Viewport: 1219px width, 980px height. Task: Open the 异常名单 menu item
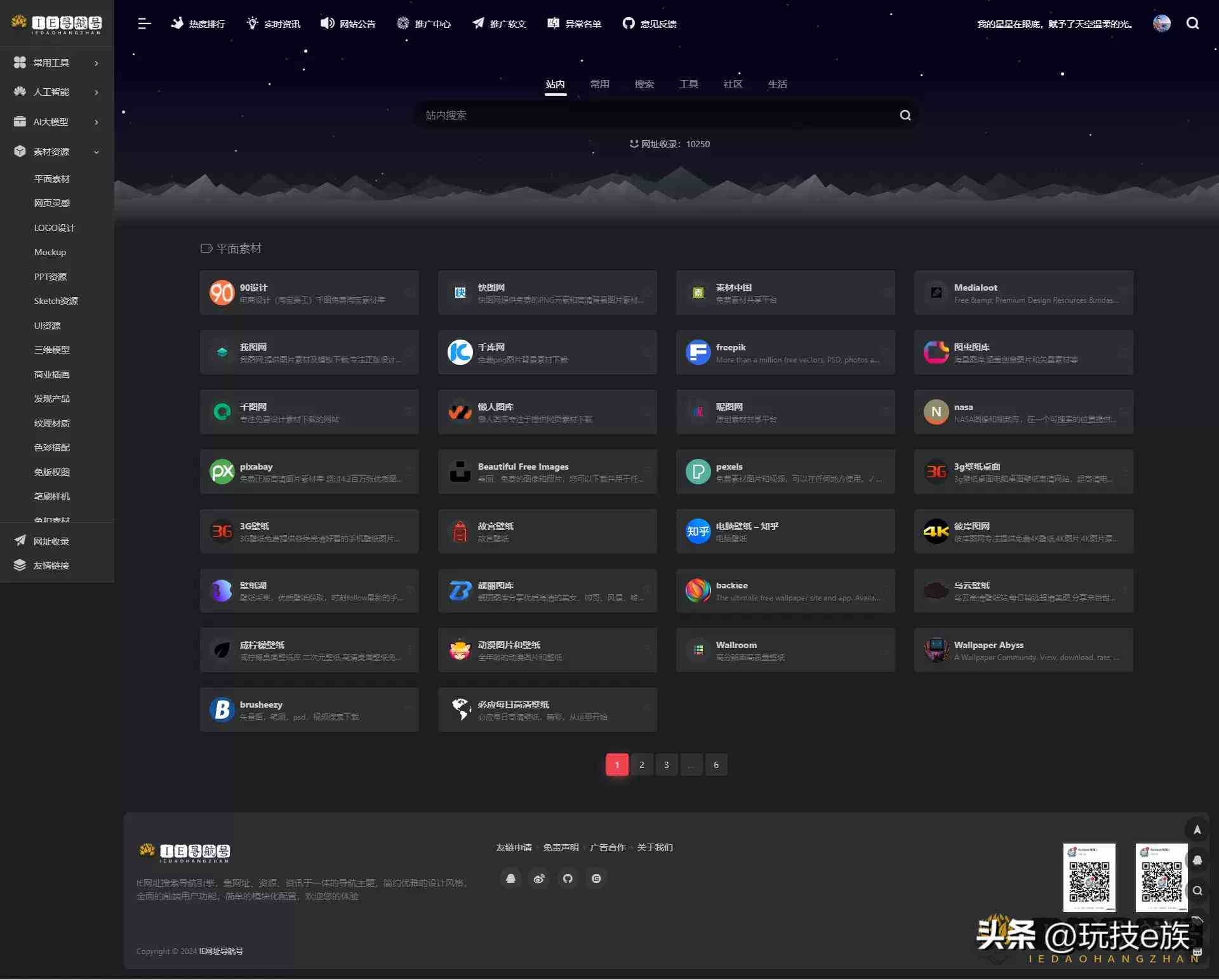[x=575, y=23]
